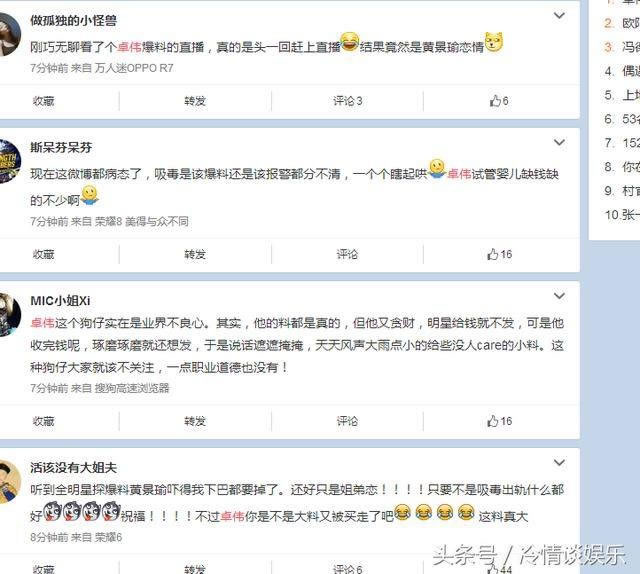
Task: Click 转发 under 斯呆芬呆芬's post
Action: pyautogui.click(x=195, y=254)
